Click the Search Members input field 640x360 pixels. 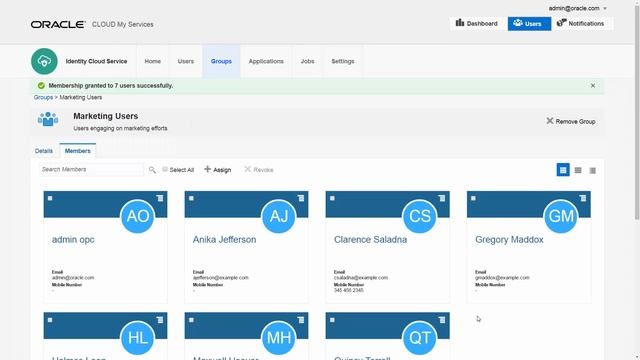pyautogui.click(x=91, y=169)
